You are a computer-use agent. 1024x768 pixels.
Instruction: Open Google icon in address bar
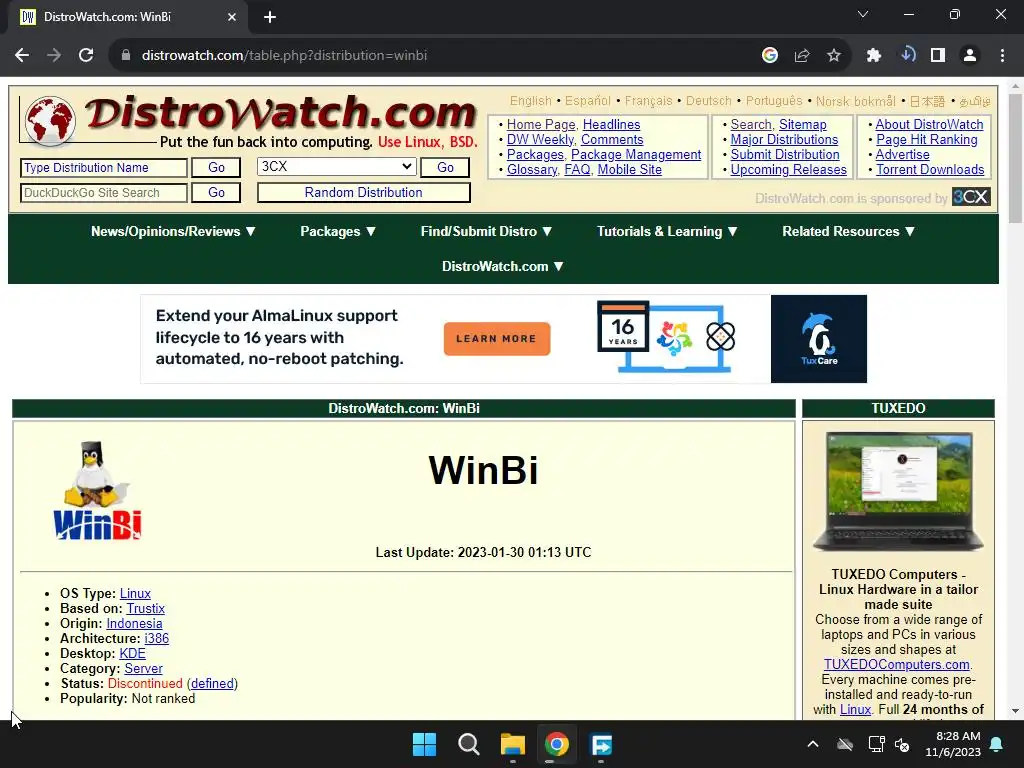(770, 56)
